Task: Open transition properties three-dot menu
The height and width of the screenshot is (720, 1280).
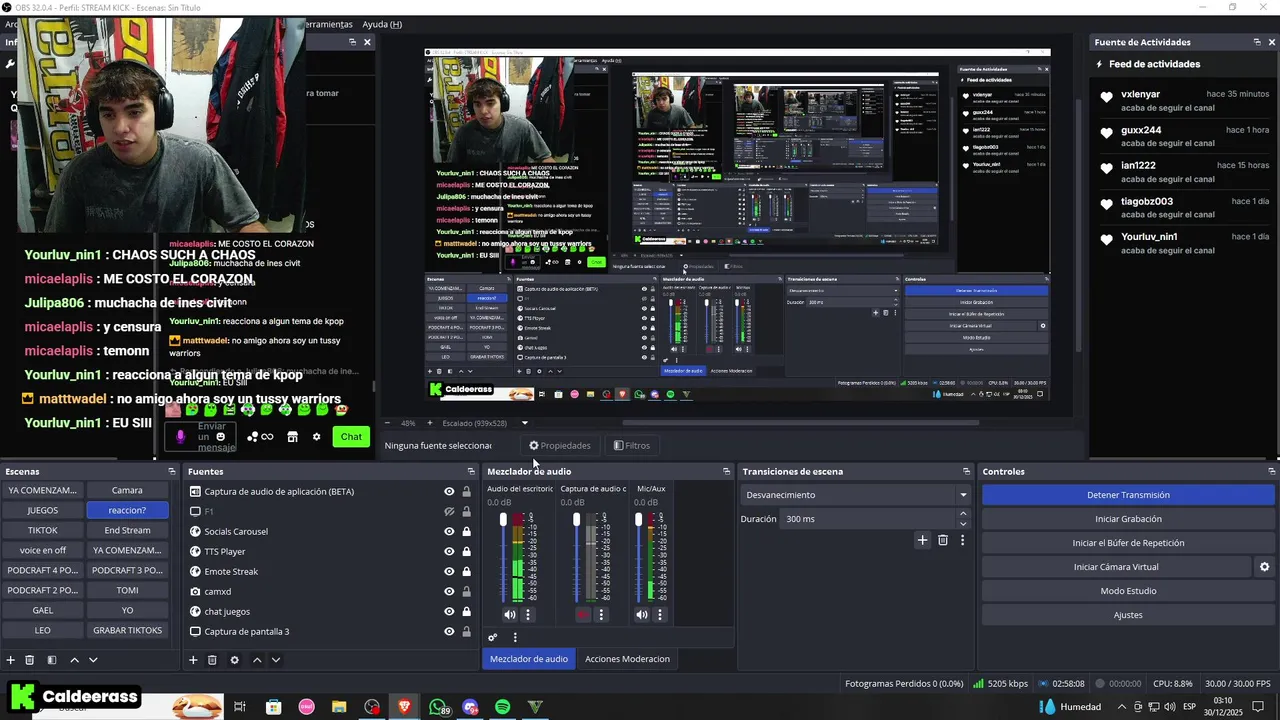Action: tap(963, 540)
